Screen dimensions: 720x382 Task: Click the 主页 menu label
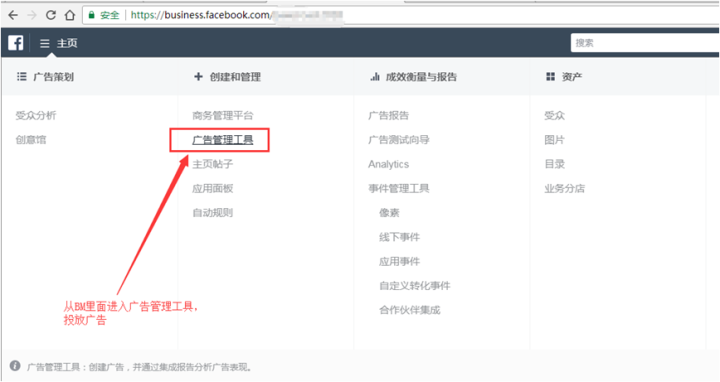tap(67, 43)
